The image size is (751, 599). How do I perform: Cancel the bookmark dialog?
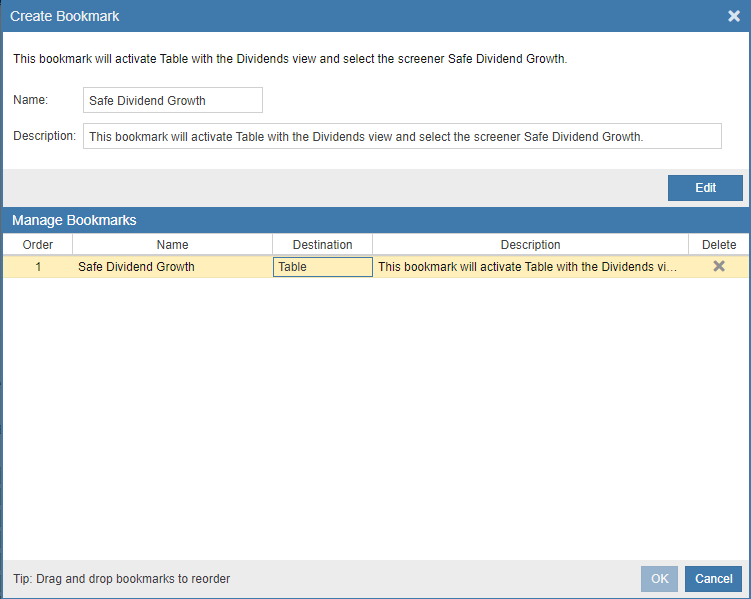point(713,578)
